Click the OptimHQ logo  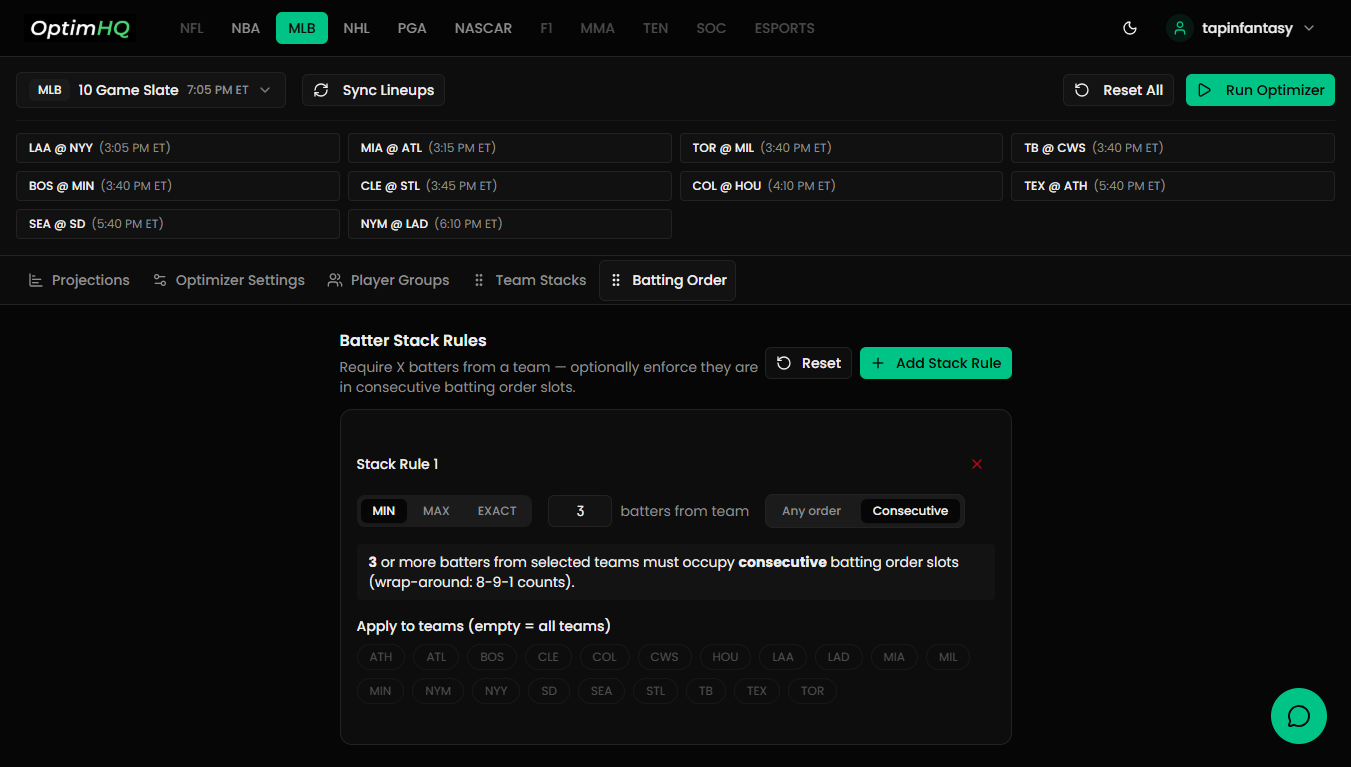[x=80, y=28]
